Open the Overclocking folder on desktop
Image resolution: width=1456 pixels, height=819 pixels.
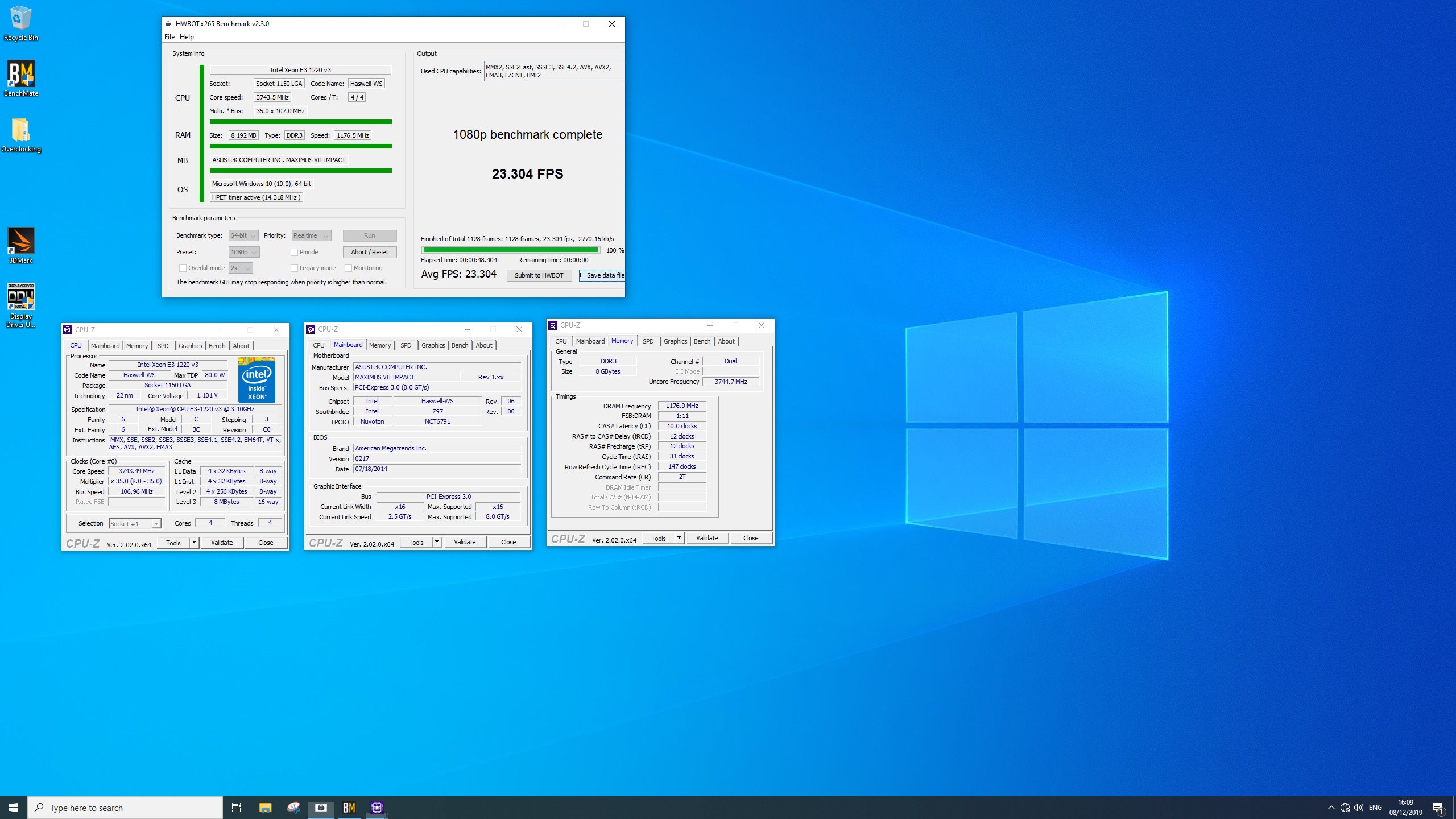(20, 135)
